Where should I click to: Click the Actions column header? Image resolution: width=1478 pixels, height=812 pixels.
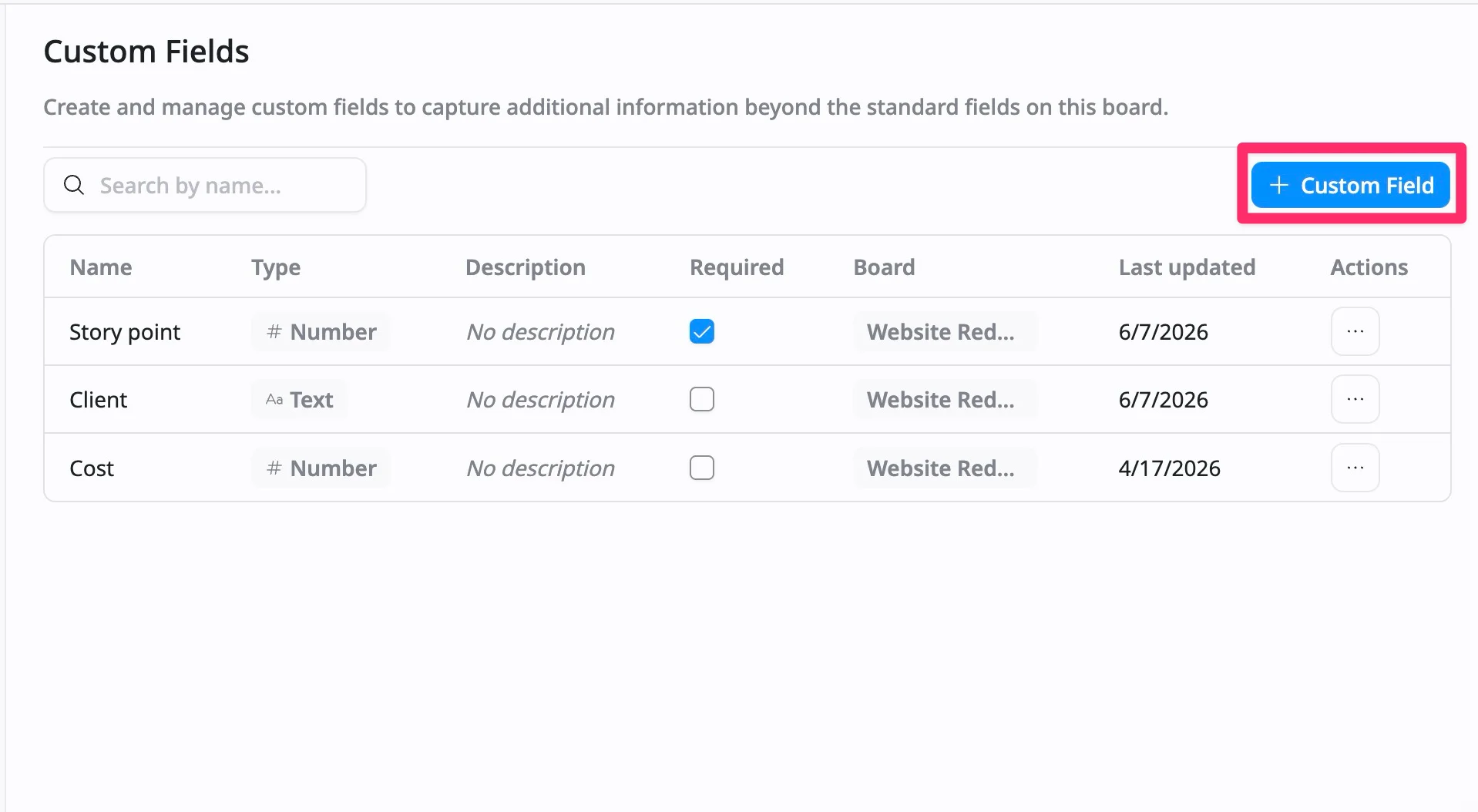coord(1369,267)
